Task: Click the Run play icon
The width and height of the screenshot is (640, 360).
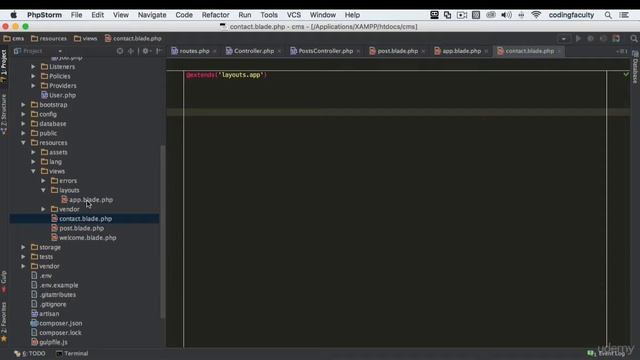Action: click(578, 39)
